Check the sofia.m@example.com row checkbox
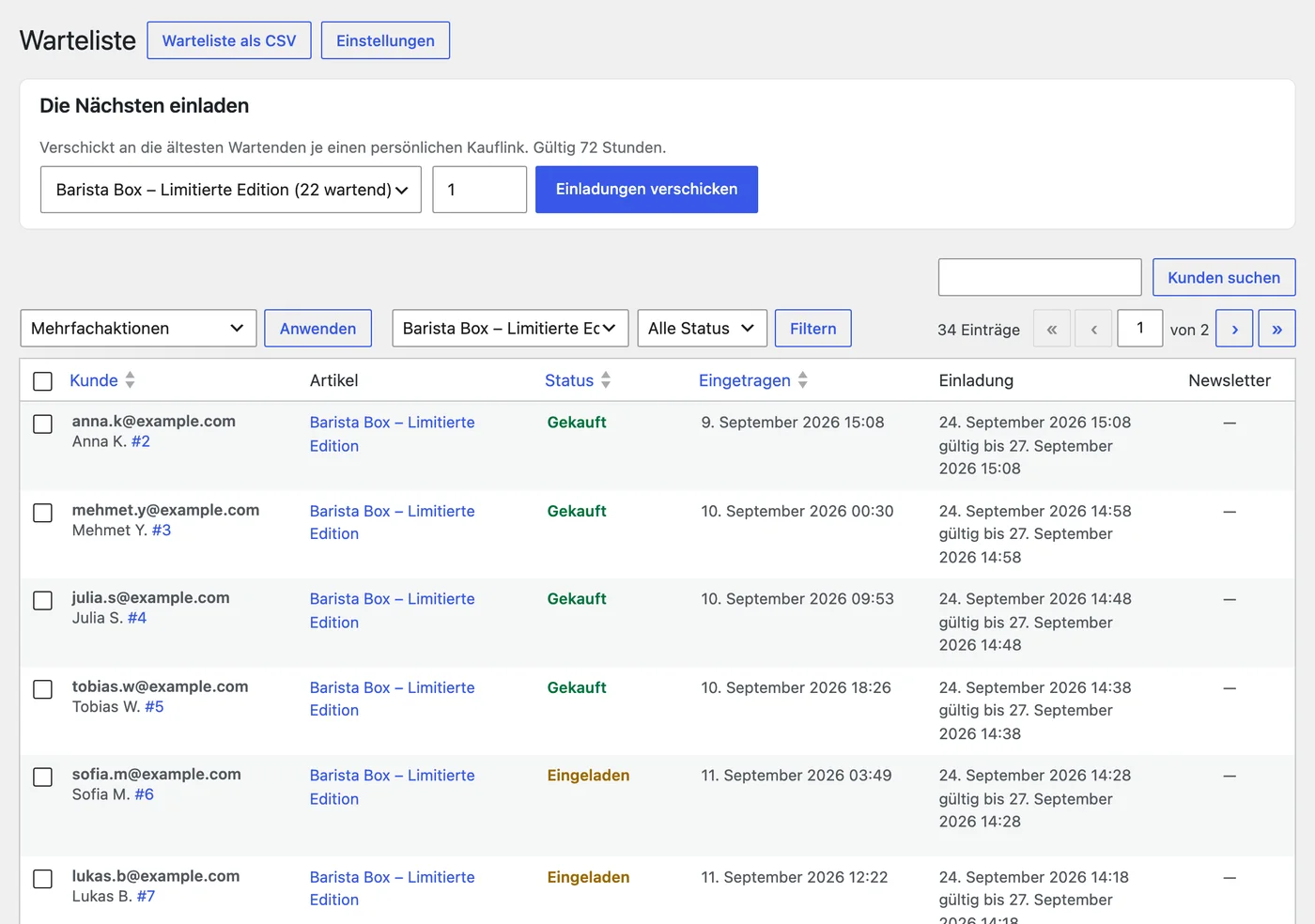This screenshot has height=924, width=1315. [42, 778]
